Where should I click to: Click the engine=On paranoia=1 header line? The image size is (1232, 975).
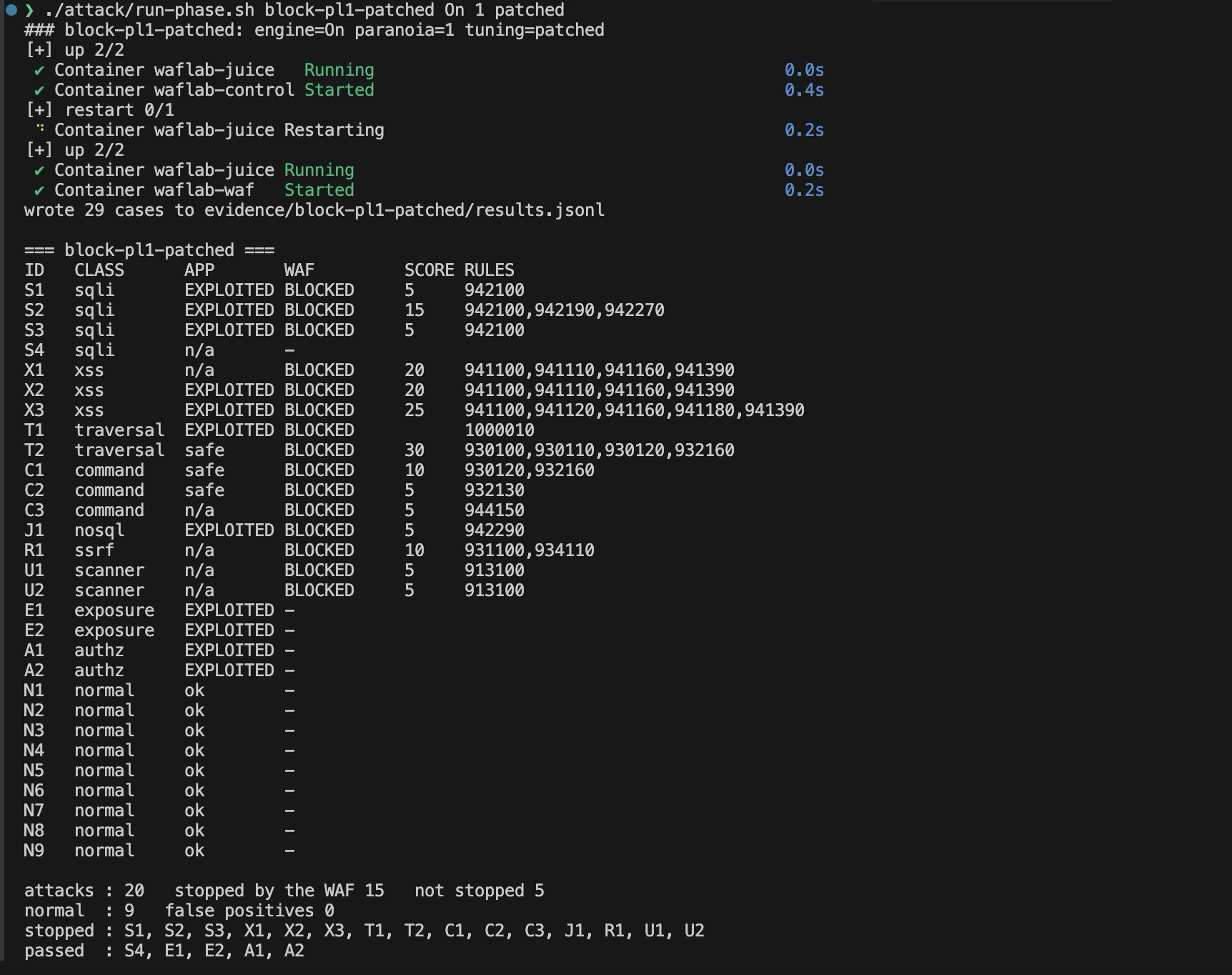tap(314, 30)
